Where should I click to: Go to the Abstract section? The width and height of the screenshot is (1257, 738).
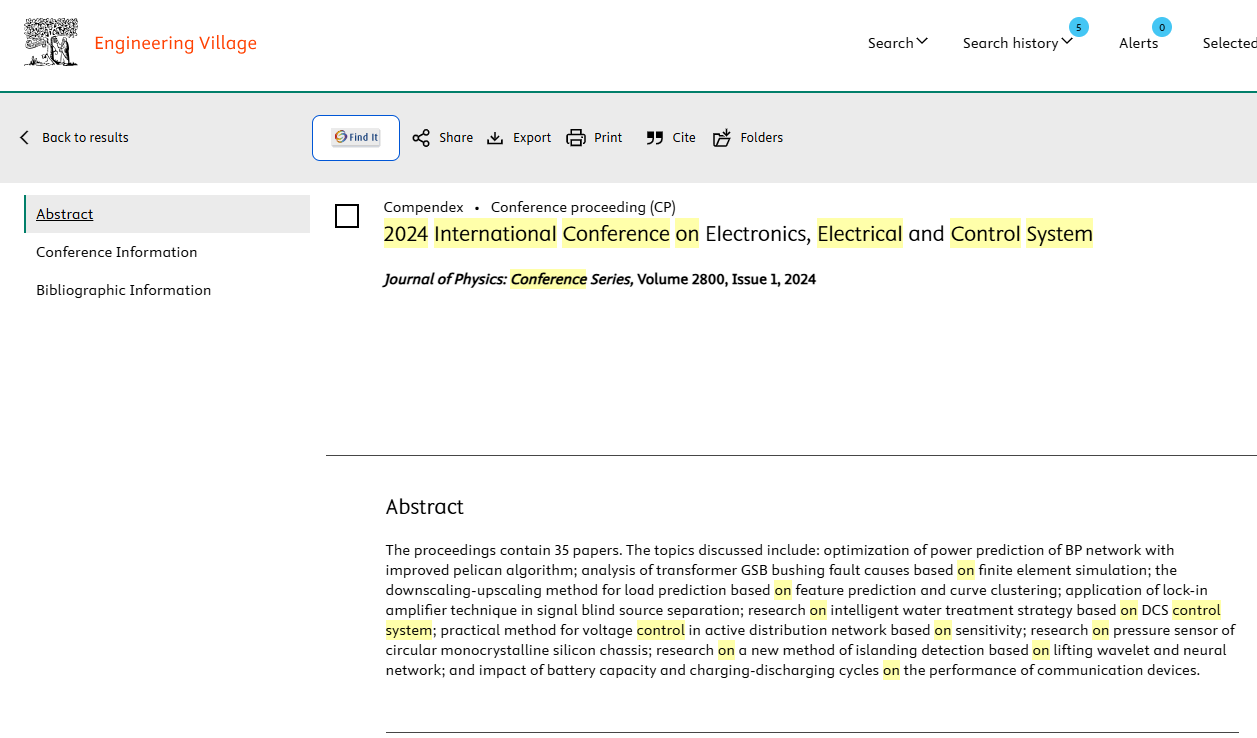65,214
